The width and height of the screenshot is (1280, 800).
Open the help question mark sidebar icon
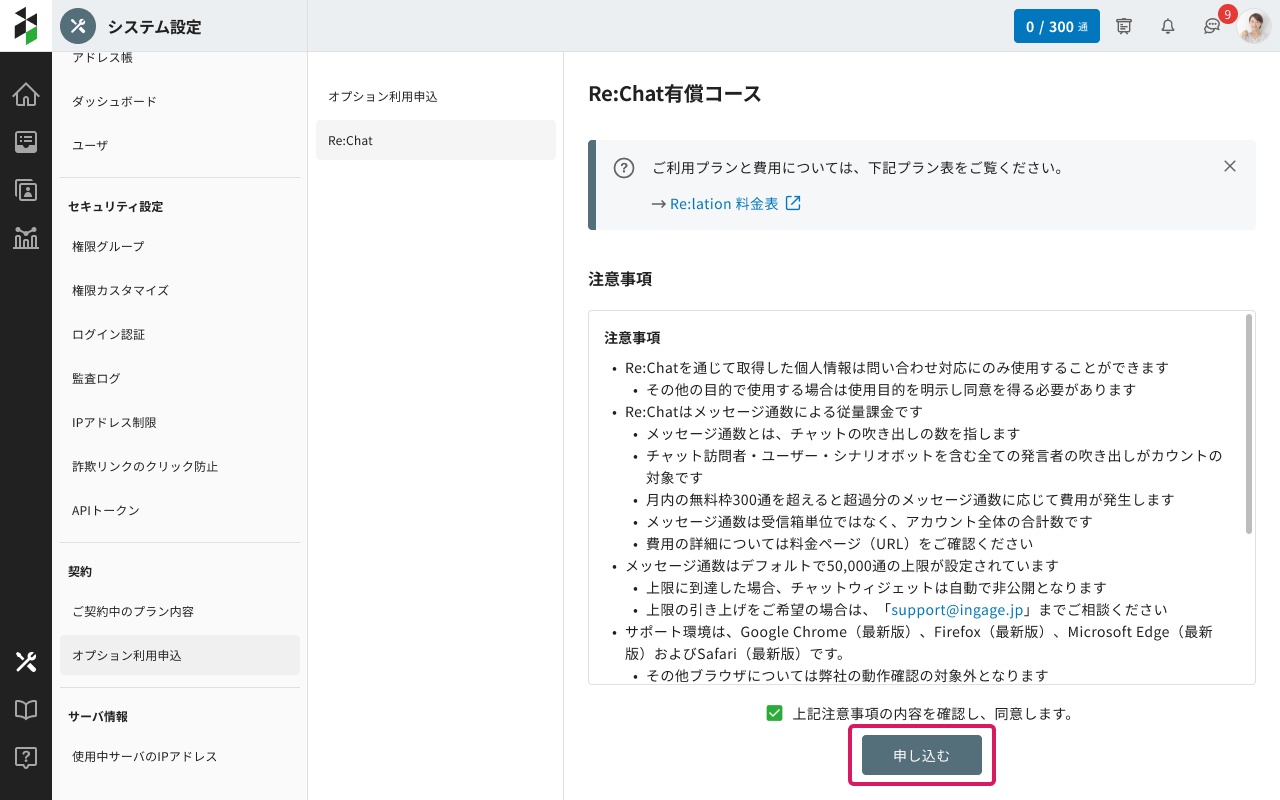[x=26, y=757]
